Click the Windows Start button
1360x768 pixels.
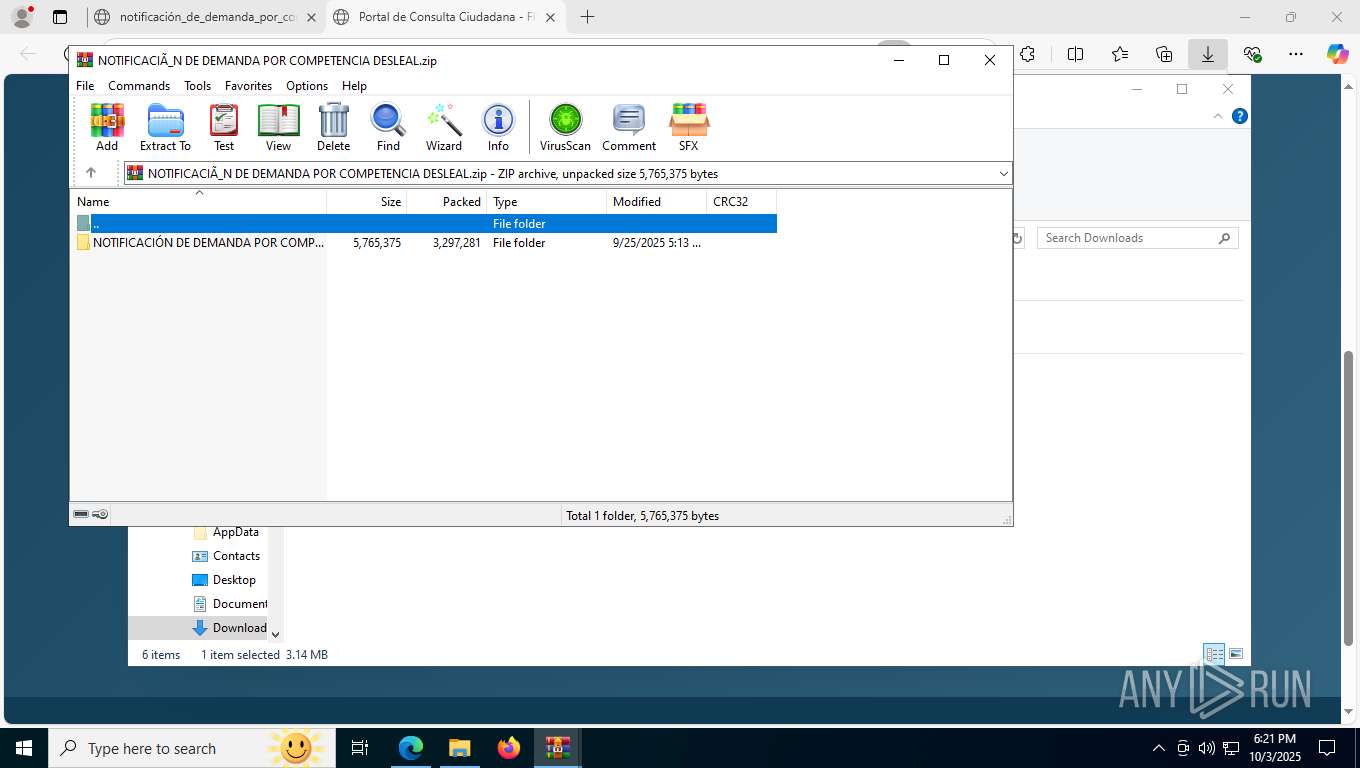(x=23, y=748)
